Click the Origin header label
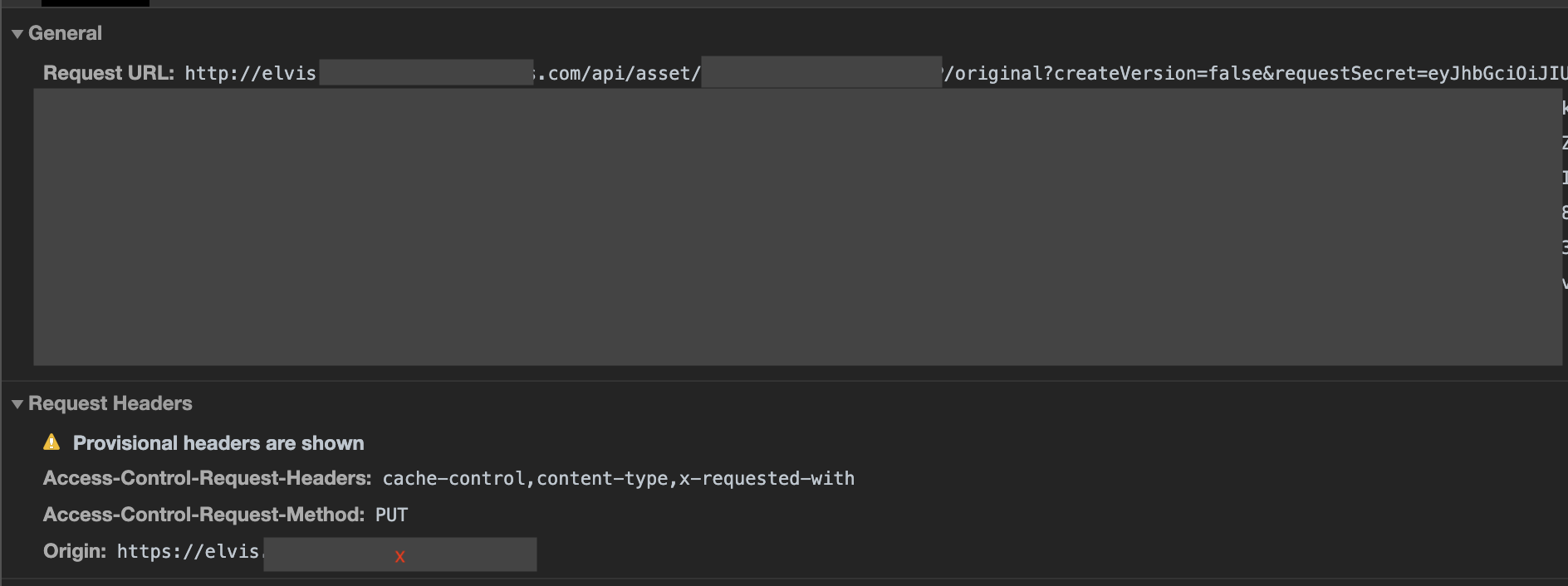 point(74,551)
